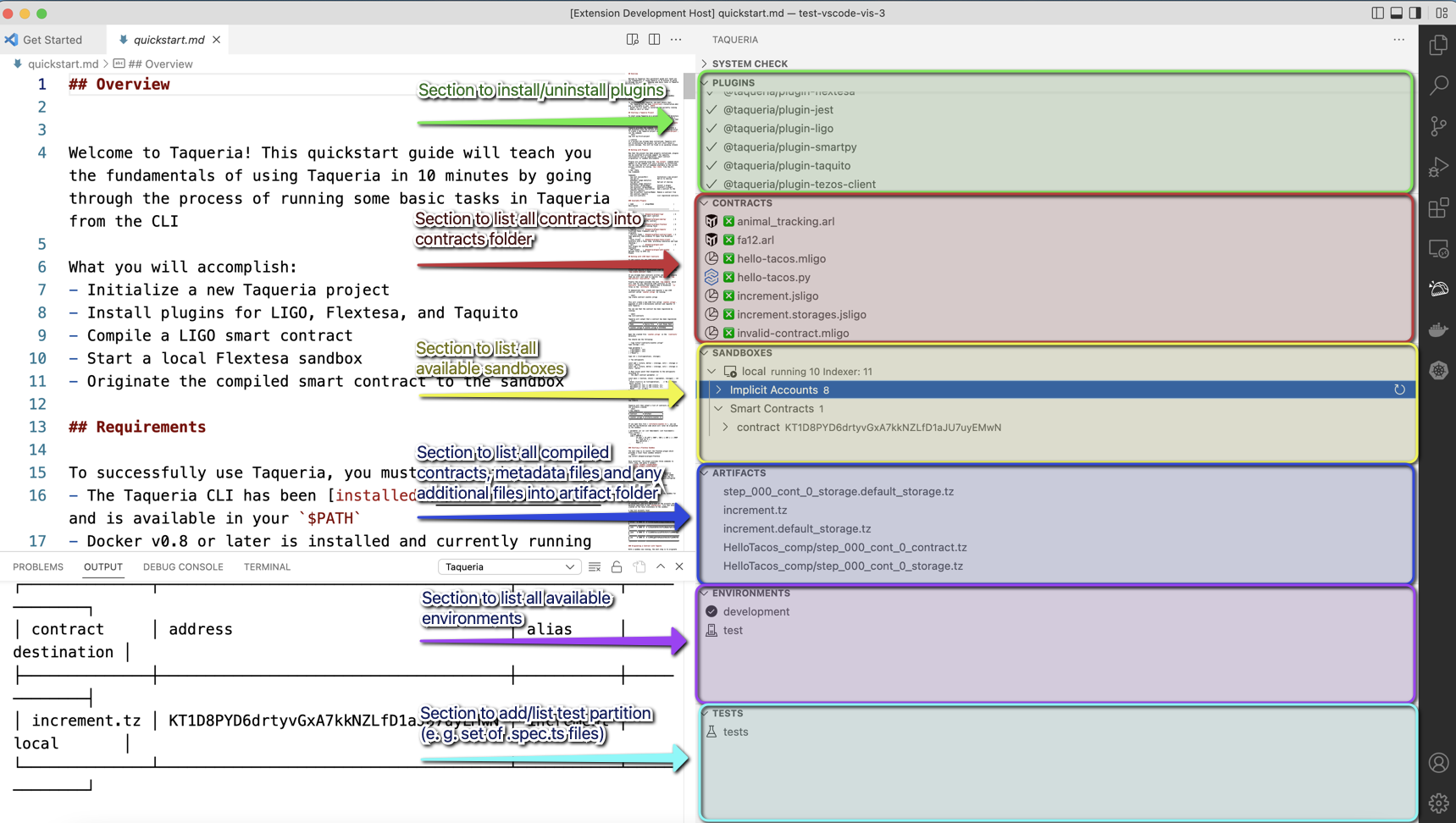This screenshot has width=1456, height=823.
Task: Toggle the lock scrolling icon in Output panel
Action: pos(617,566)
